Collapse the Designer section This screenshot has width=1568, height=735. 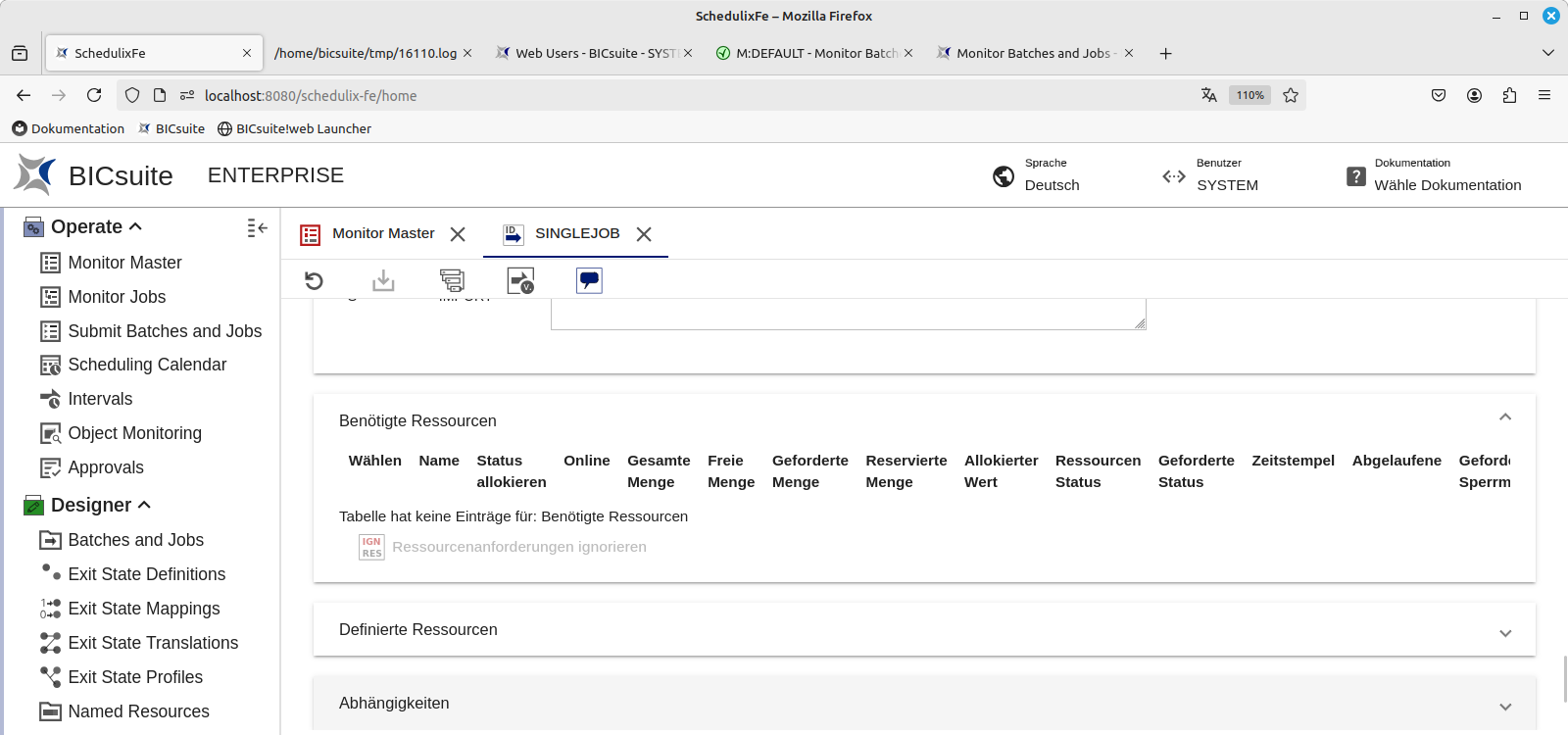click(144, 505)
